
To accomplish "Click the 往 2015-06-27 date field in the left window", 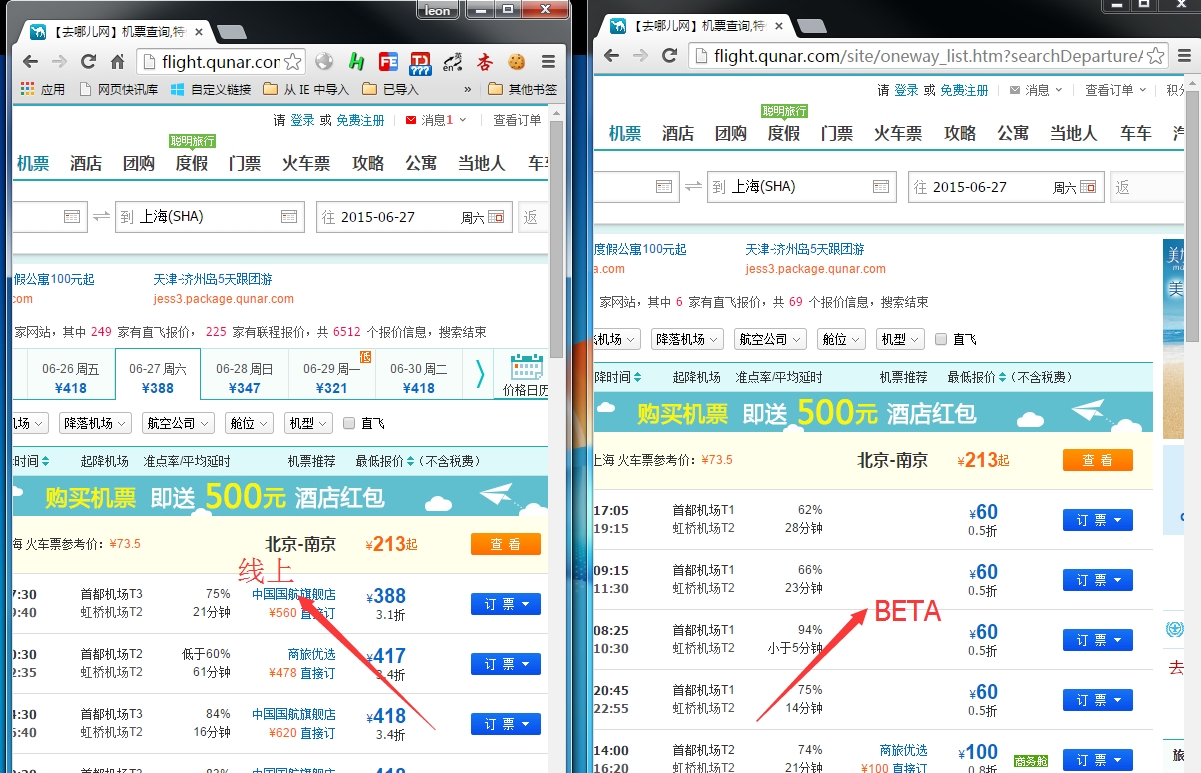I will (x=414, y=217).
